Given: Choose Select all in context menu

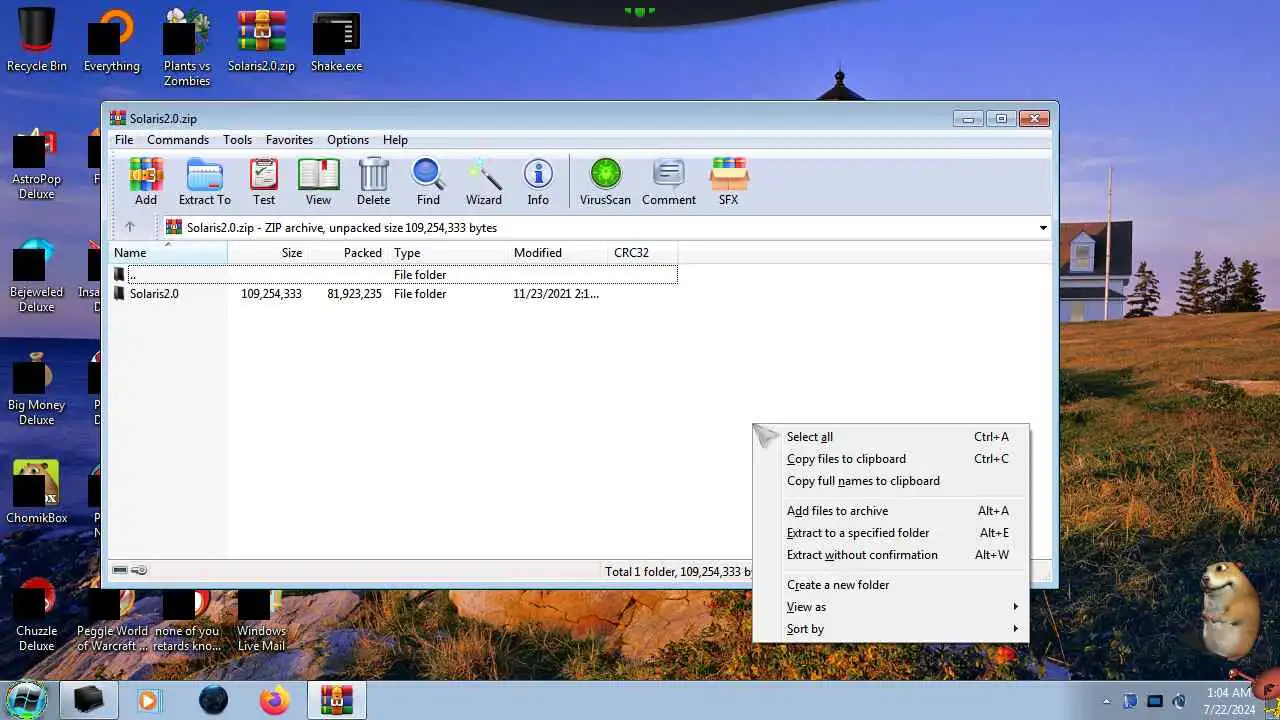Looking at the screenshot, I should tap(891, 437).
